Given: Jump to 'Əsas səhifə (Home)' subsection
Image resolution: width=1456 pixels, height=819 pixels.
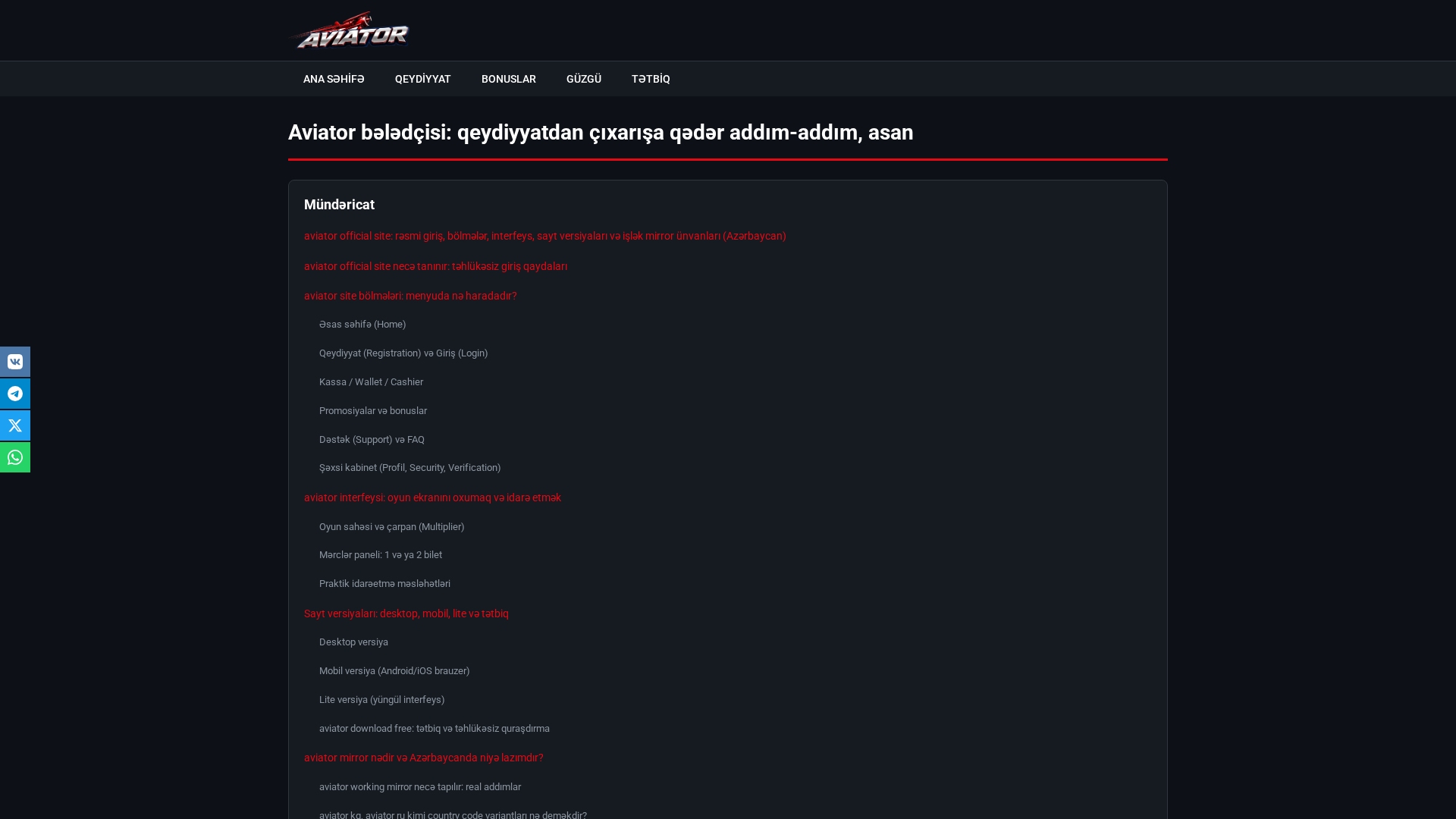Looking at the screenshot, I should click(362, 325).
